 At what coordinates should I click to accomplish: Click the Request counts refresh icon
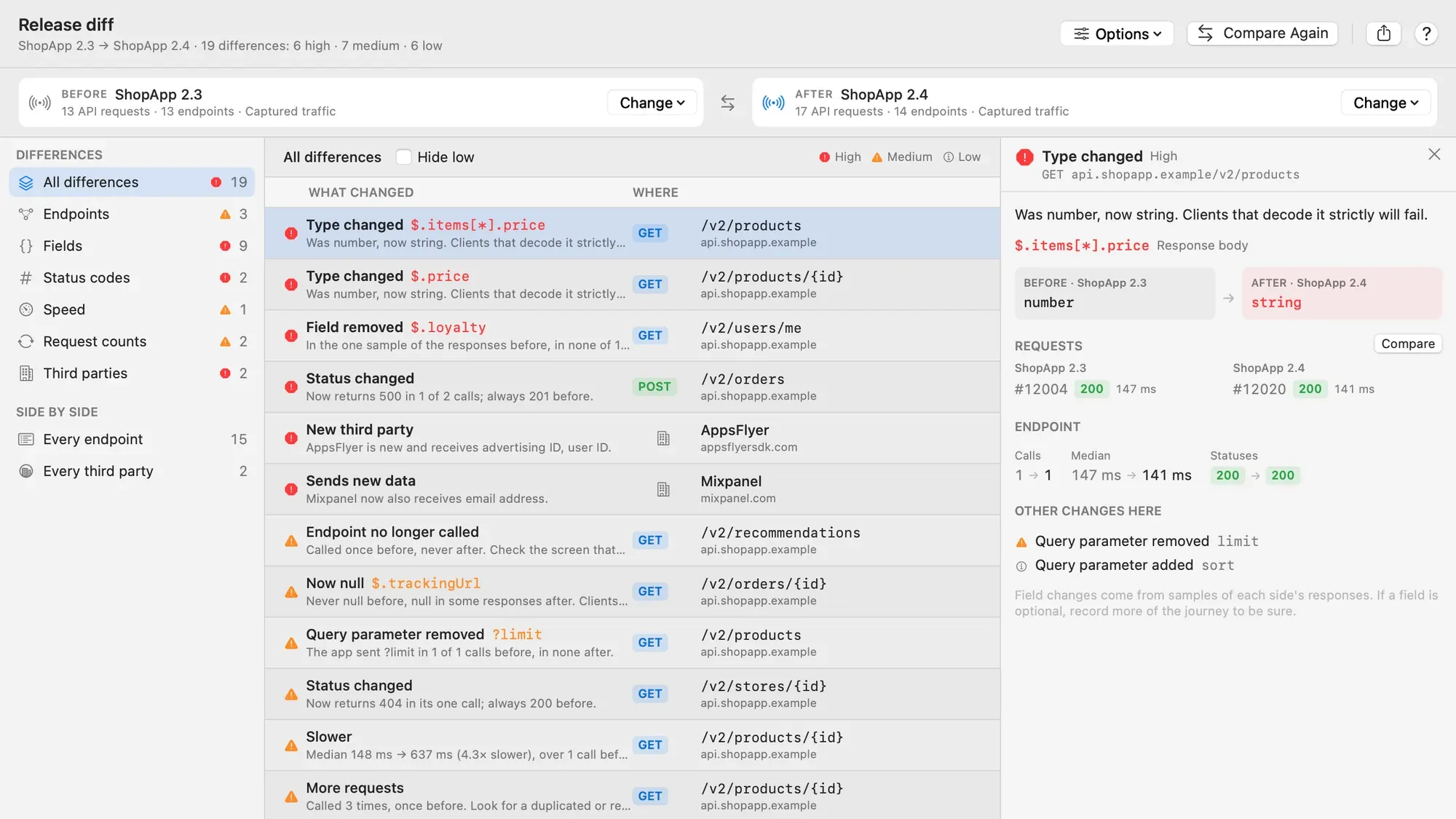(x=26, y=341)
